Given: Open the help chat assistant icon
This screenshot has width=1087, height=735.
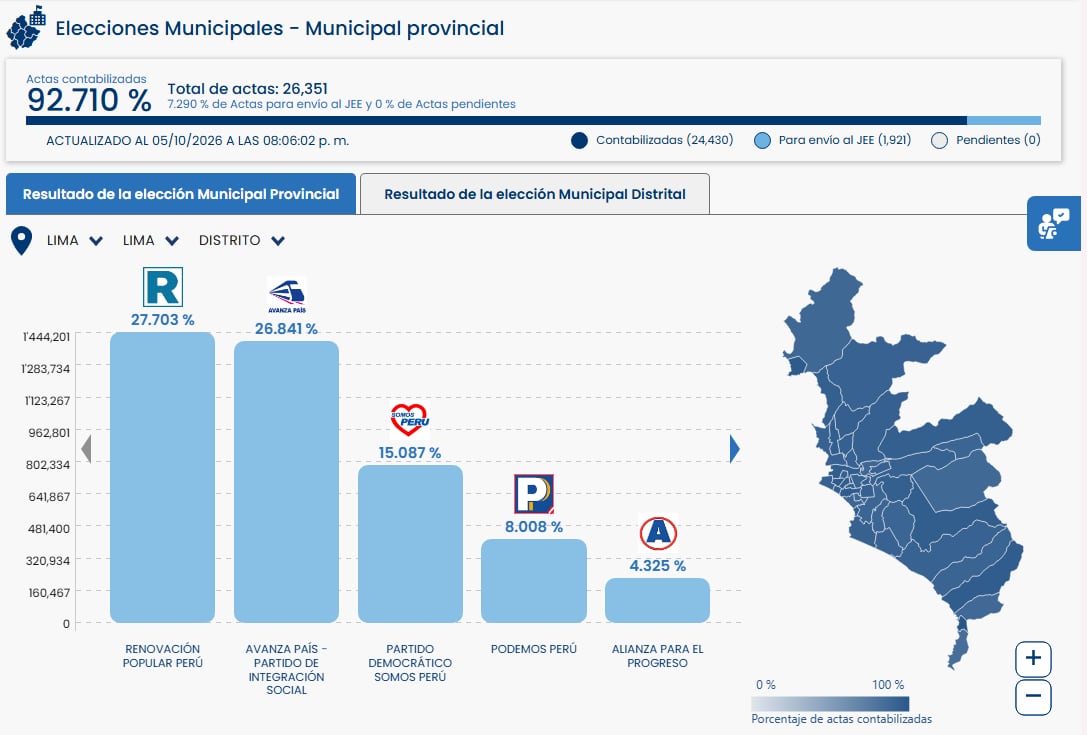Looking at the screenshot, I should 1053,223.
